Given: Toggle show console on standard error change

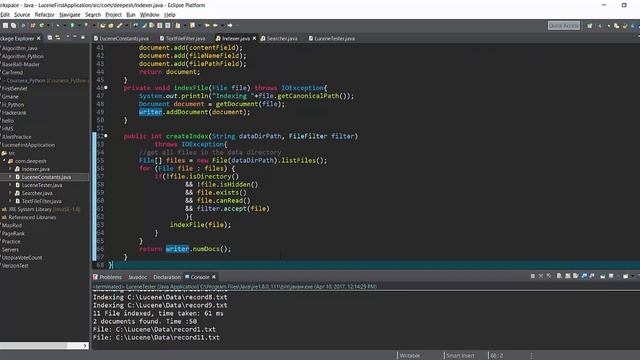Looking at the screenshot, I should (592, 276).
